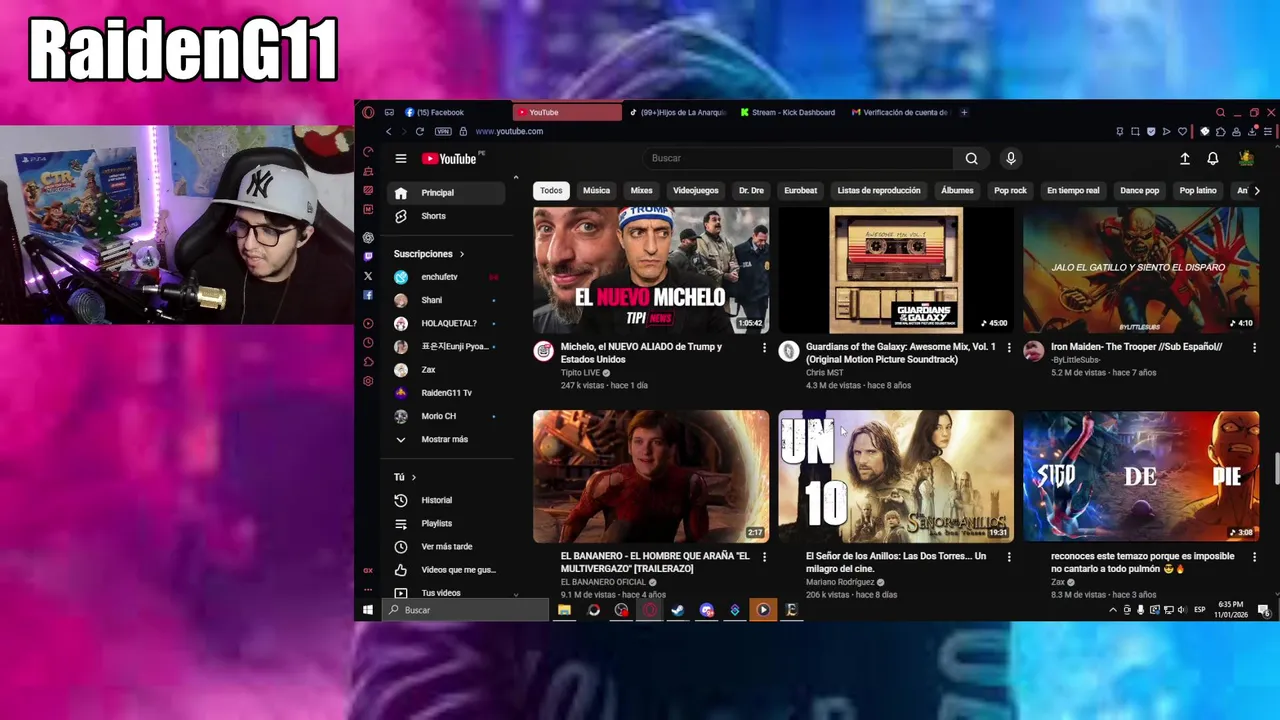The image size is (1280, 720).
Task: Open options menu for Iron Maiden video
Action: click(x=1254, y=347)
